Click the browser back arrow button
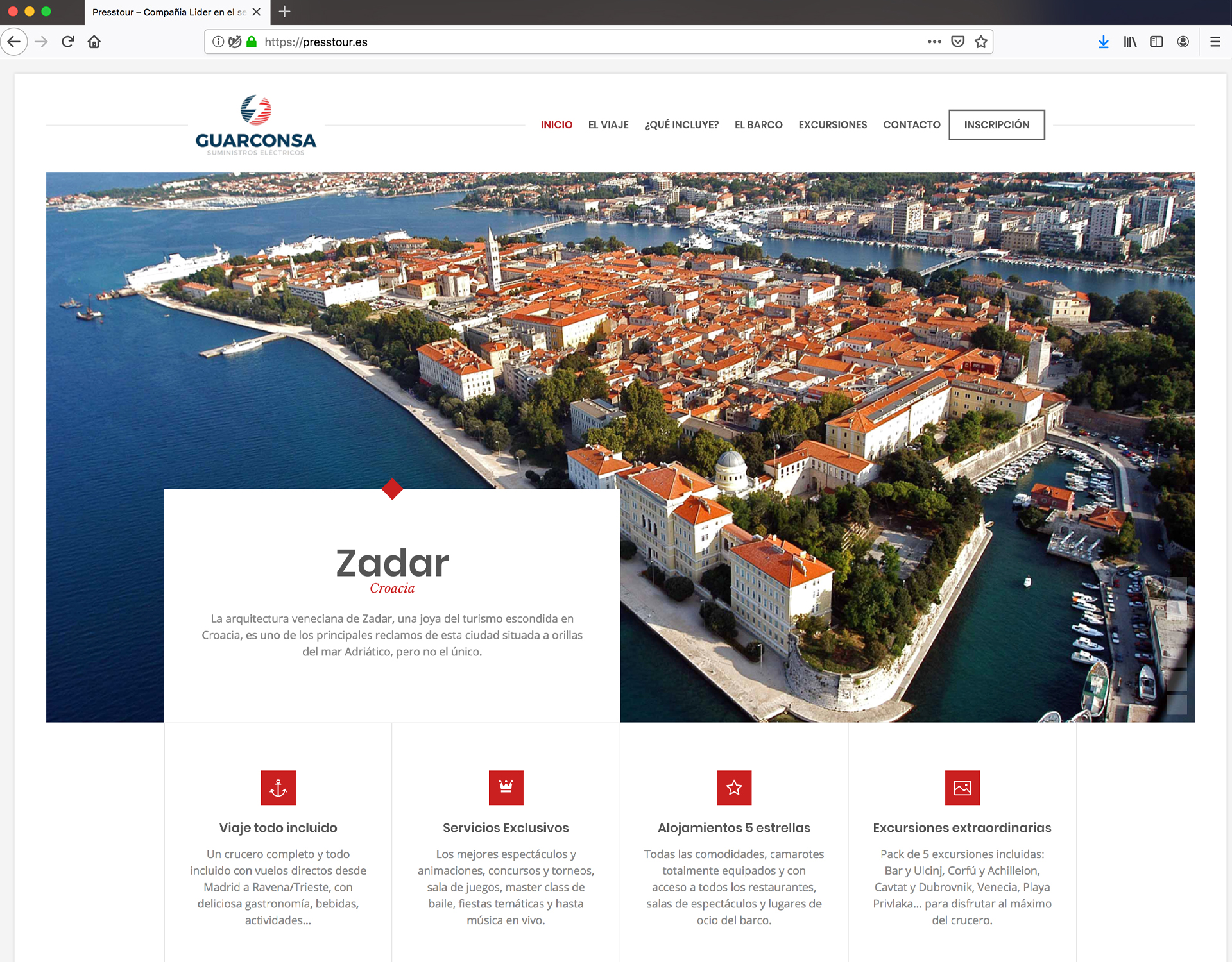Image resolution: width=1232 pixels, height=962 pixels. pyautogui.click(x=14, y=42)
